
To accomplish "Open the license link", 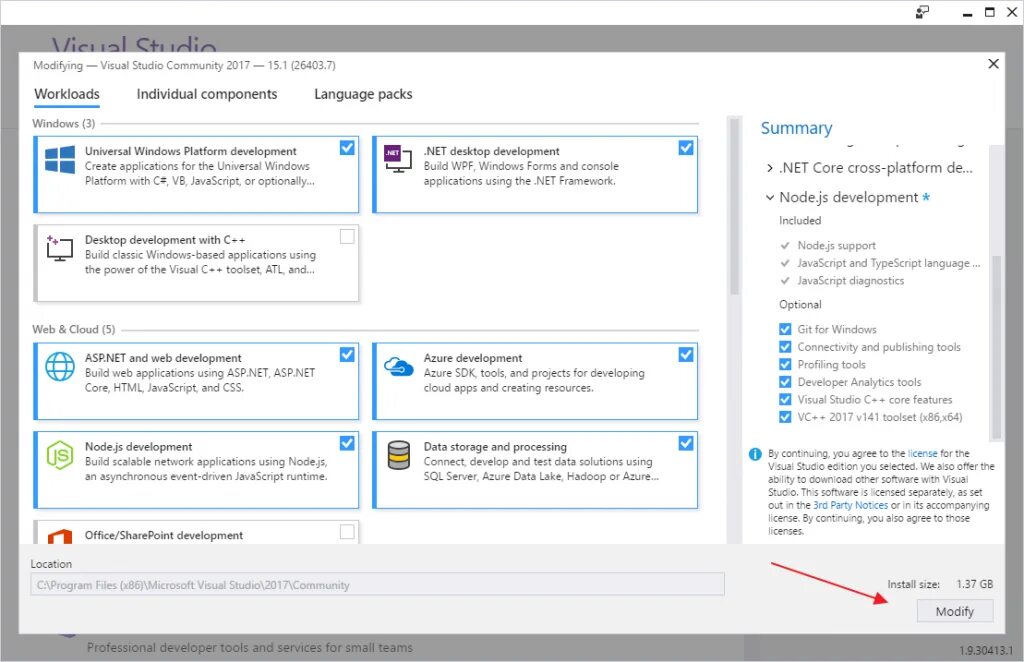I will (922, 453).
